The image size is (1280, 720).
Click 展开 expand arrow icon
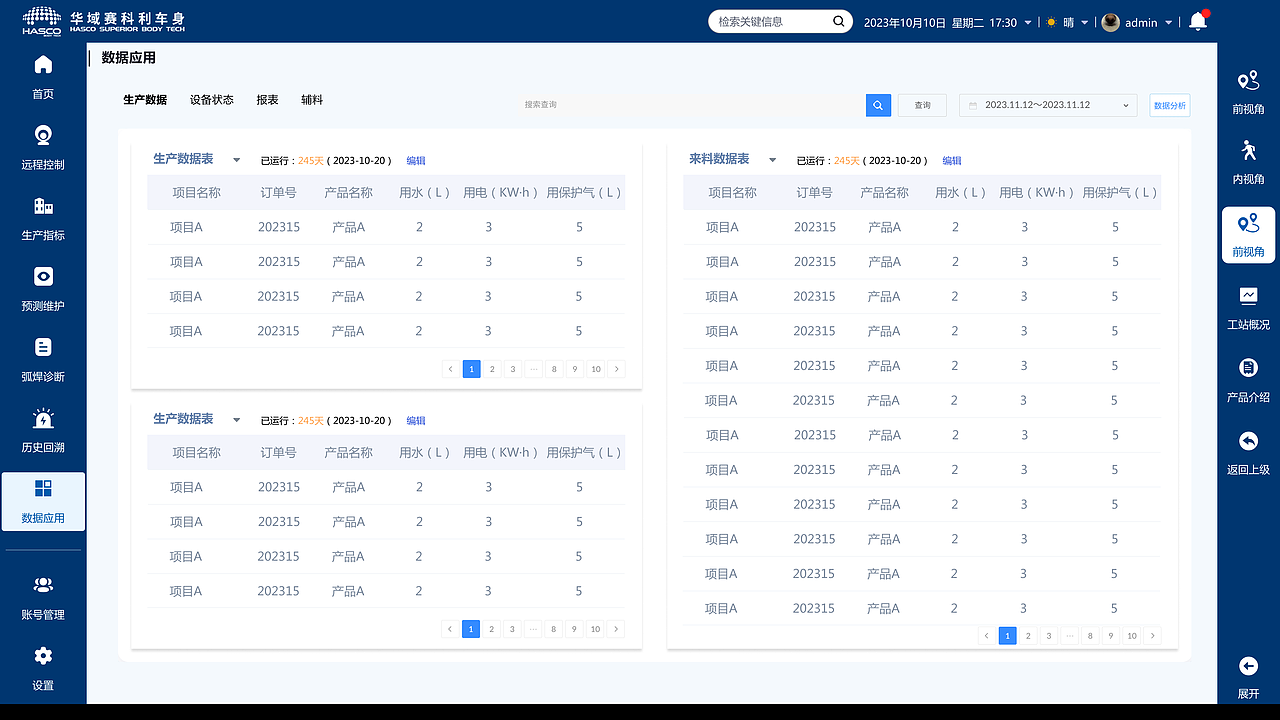click(1248, 666)
